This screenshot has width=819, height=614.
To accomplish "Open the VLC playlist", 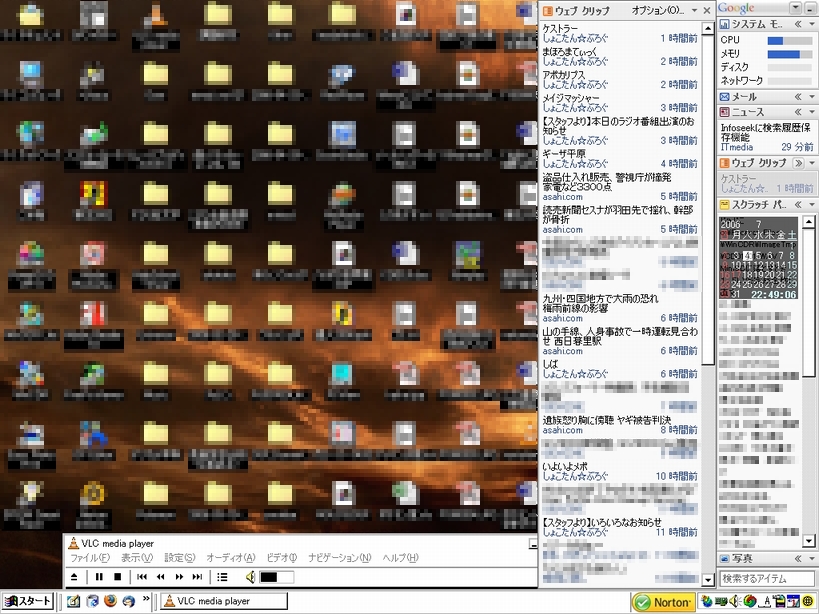I will pos(222,577).
